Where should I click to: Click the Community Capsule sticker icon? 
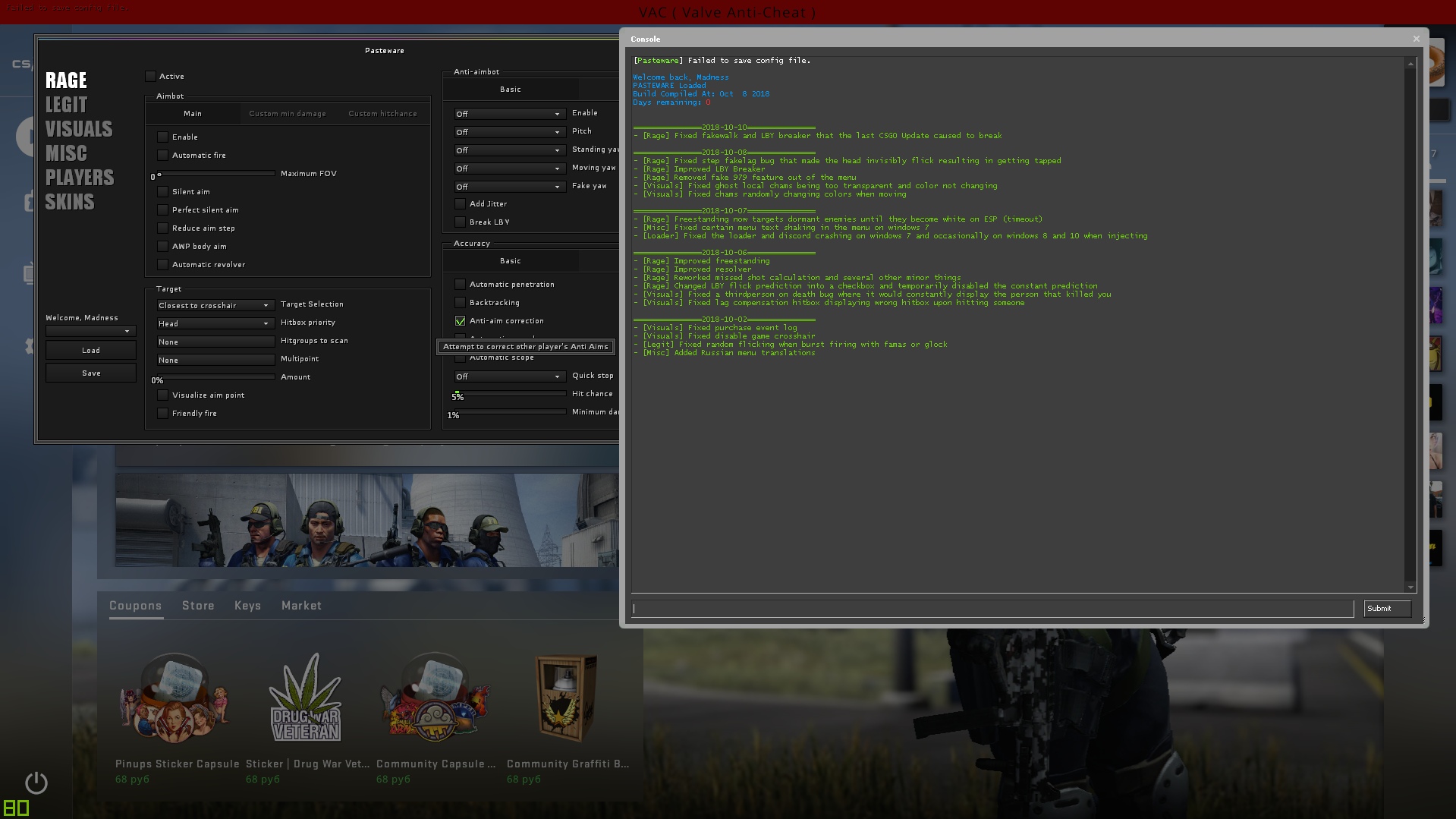point(436,699)
